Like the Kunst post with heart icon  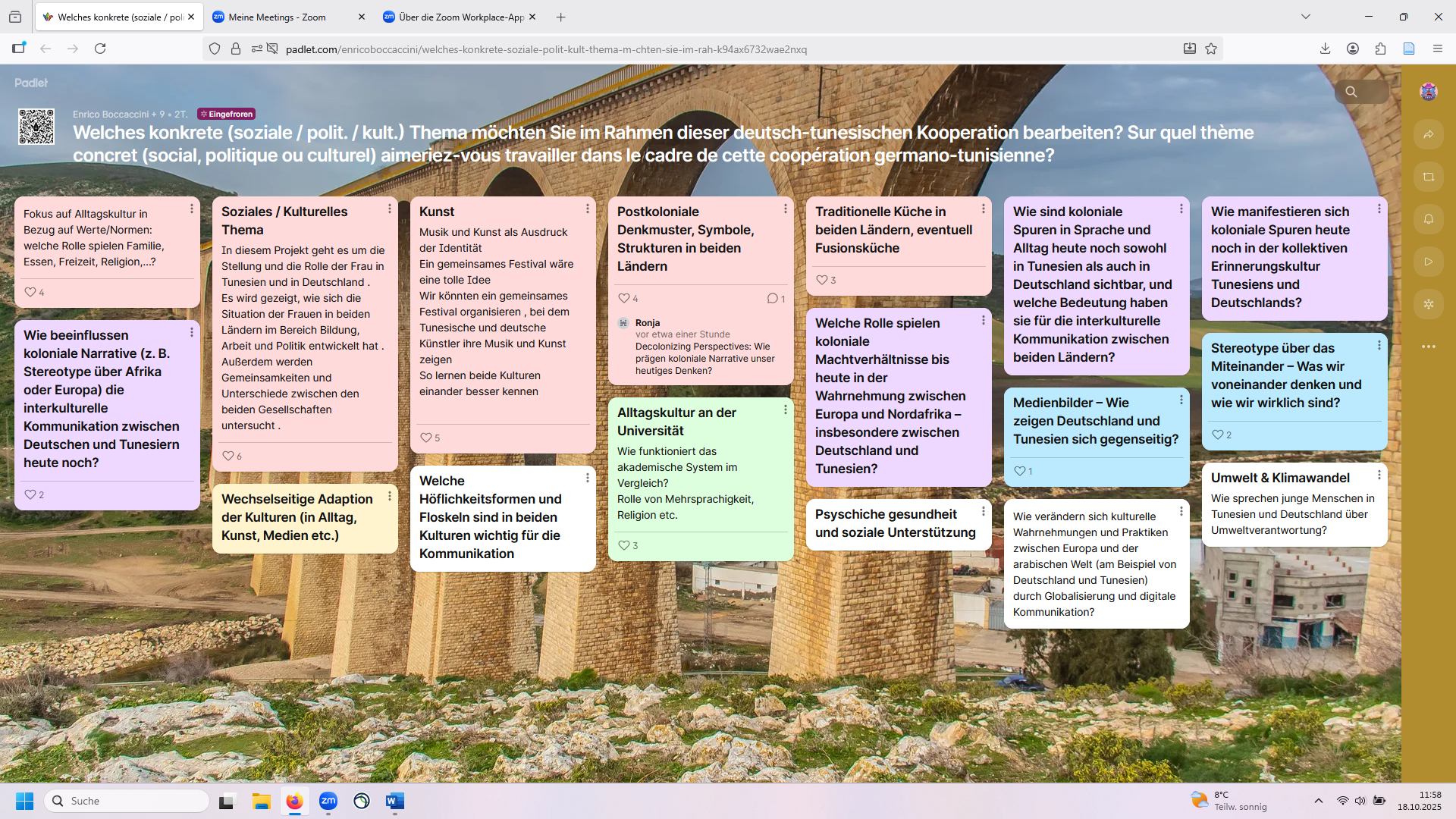click(x=426, y=438)
